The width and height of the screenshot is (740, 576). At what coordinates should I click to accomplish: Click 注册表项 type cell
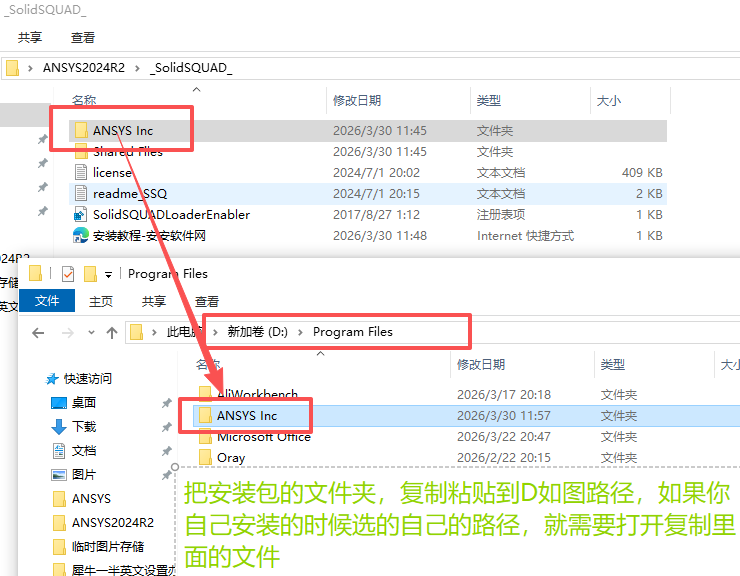pyautogui.click(x=500, y=214)
